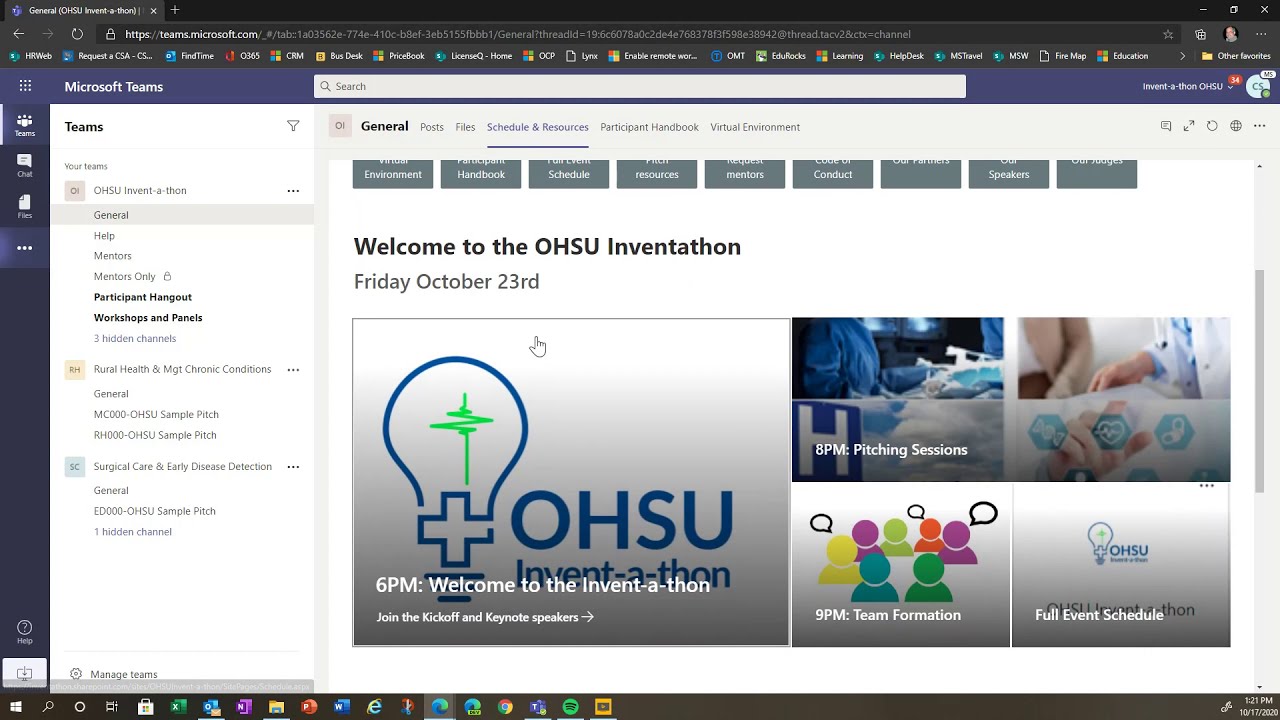This screenshot has height=720, width=1280.
Task: Show the tab conversation icon
Action: click(x=1166, y=126)
